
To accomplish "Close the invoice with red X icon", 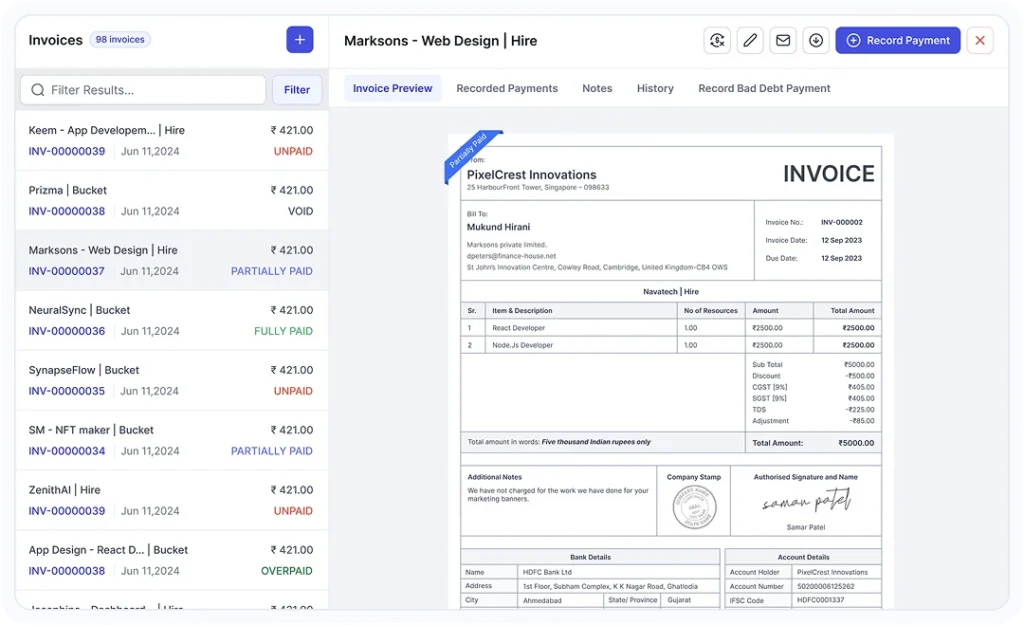I will pyautogui.click(x=980, y=40).
